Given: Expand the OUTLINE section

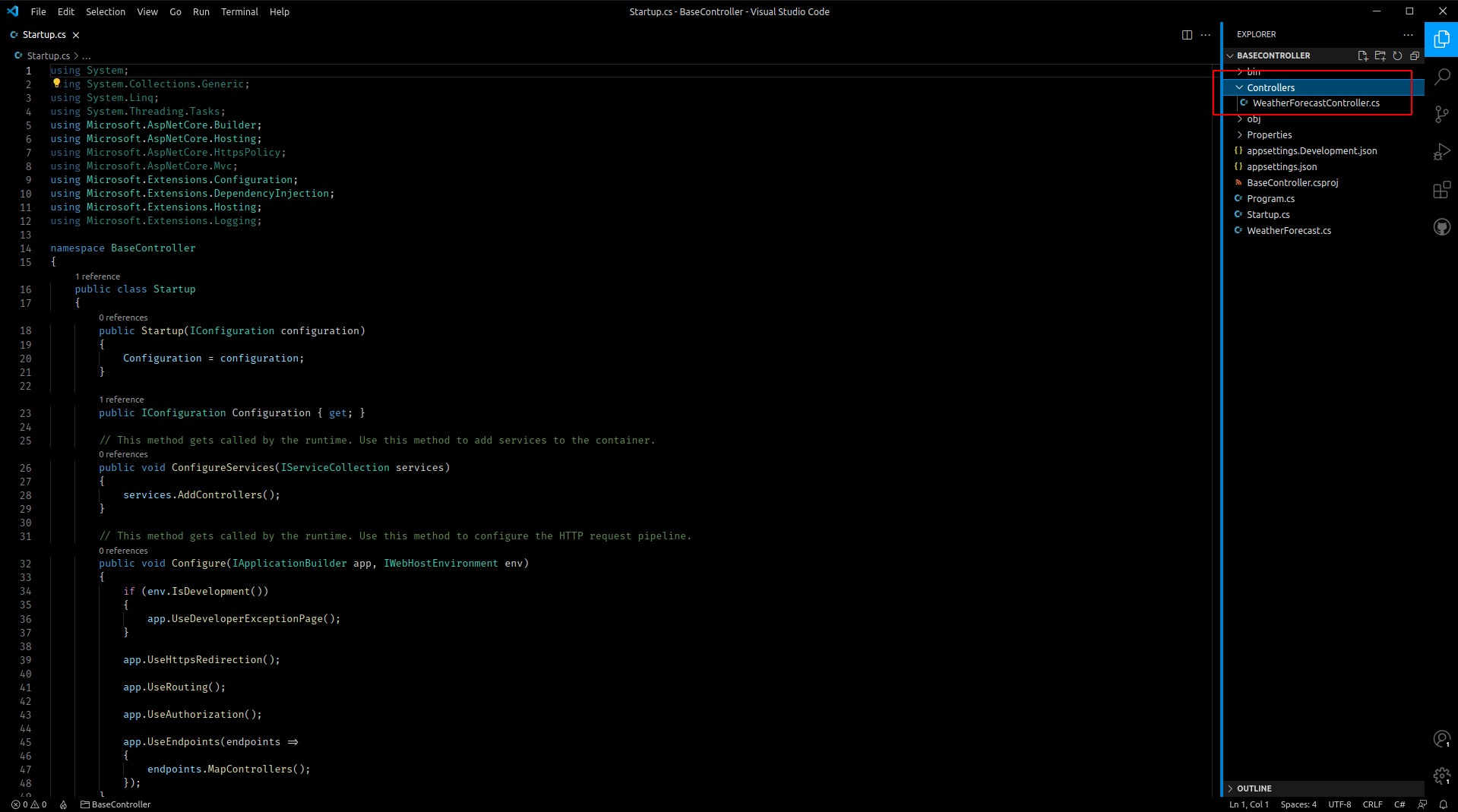Looking at the screenshot, I should pos(1254,788).
